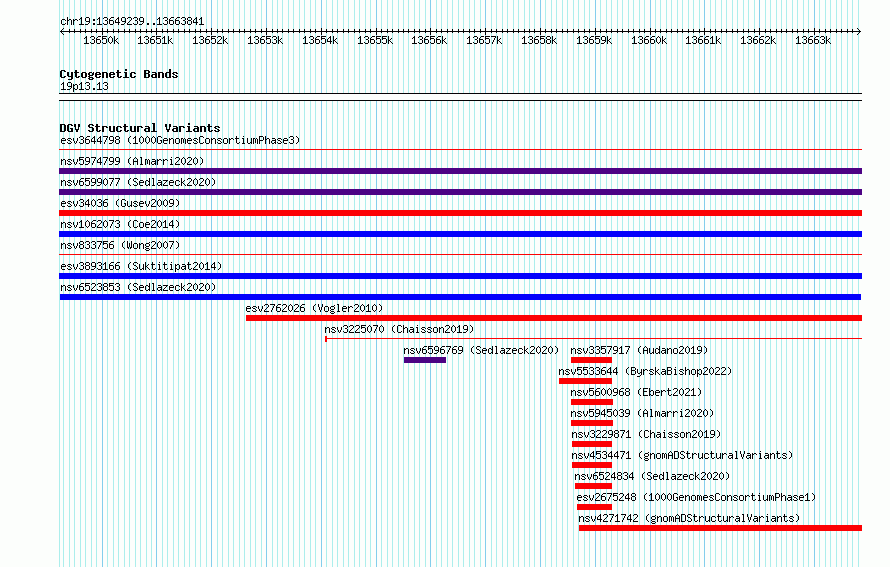Click the 13663k ruler position
This screenshot has width=890, height=567.
click(x=813, y=40)
